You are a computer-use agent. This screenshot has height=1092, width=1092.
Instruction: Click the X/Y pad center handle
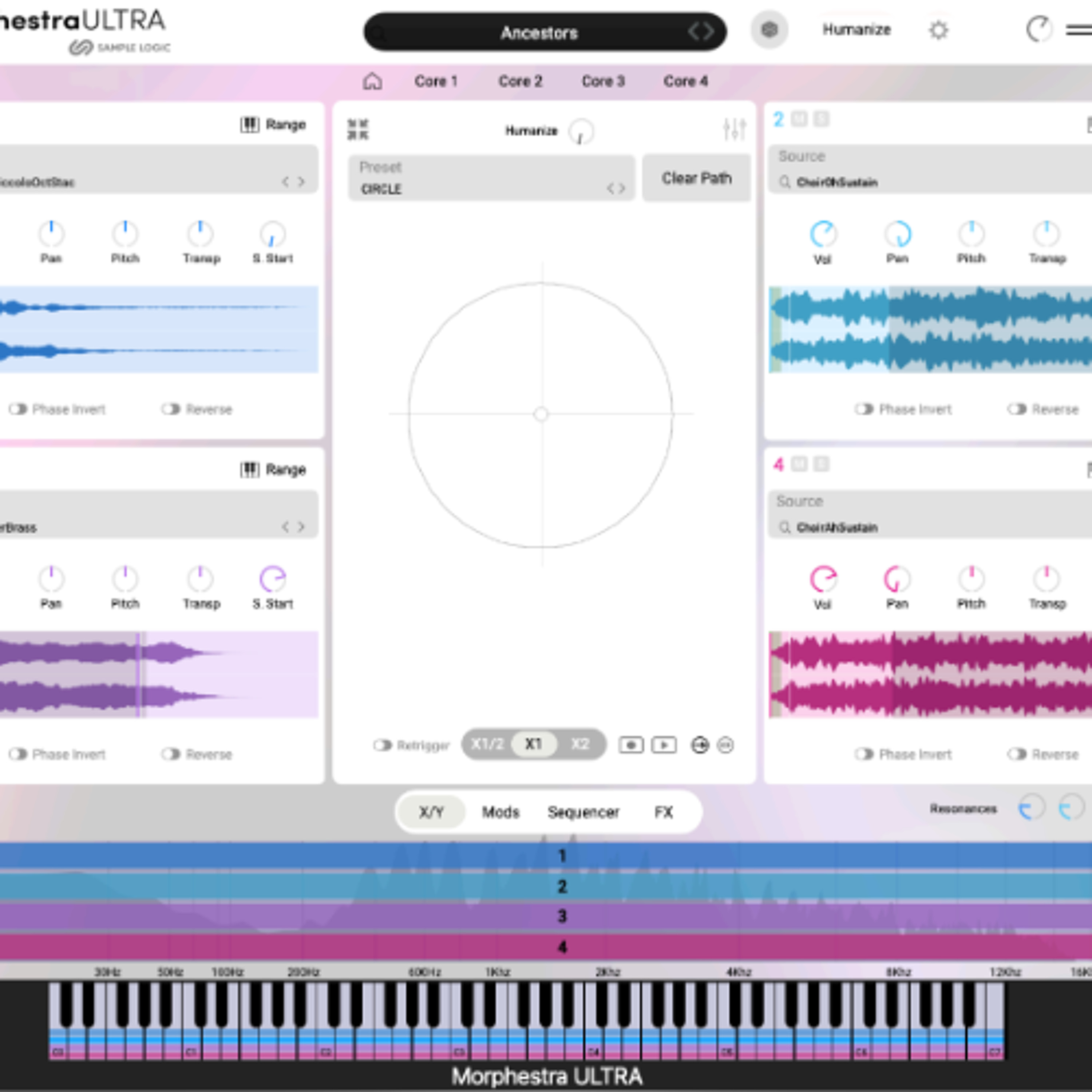[x=541, y=414]
